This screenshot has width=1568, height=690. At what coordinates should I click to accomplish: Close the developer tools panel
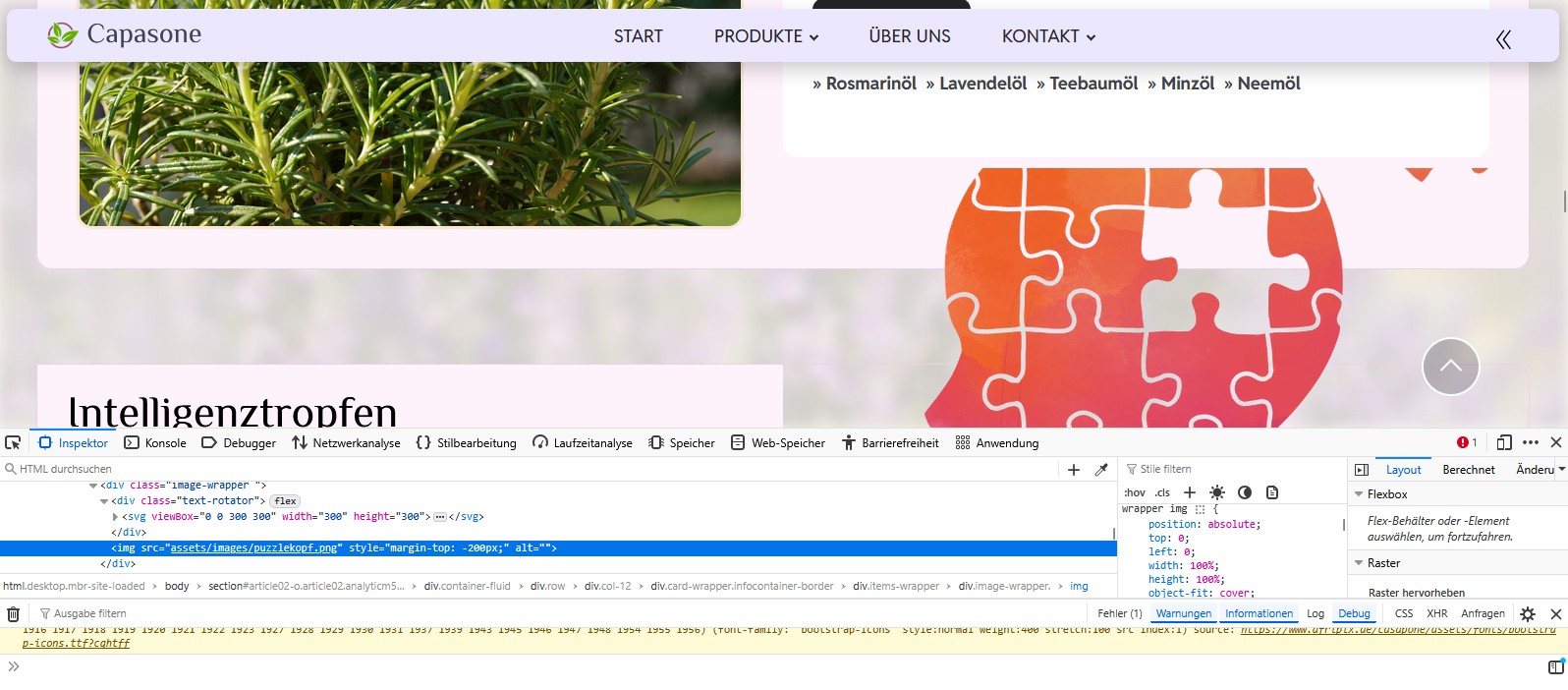[1556, 442]
